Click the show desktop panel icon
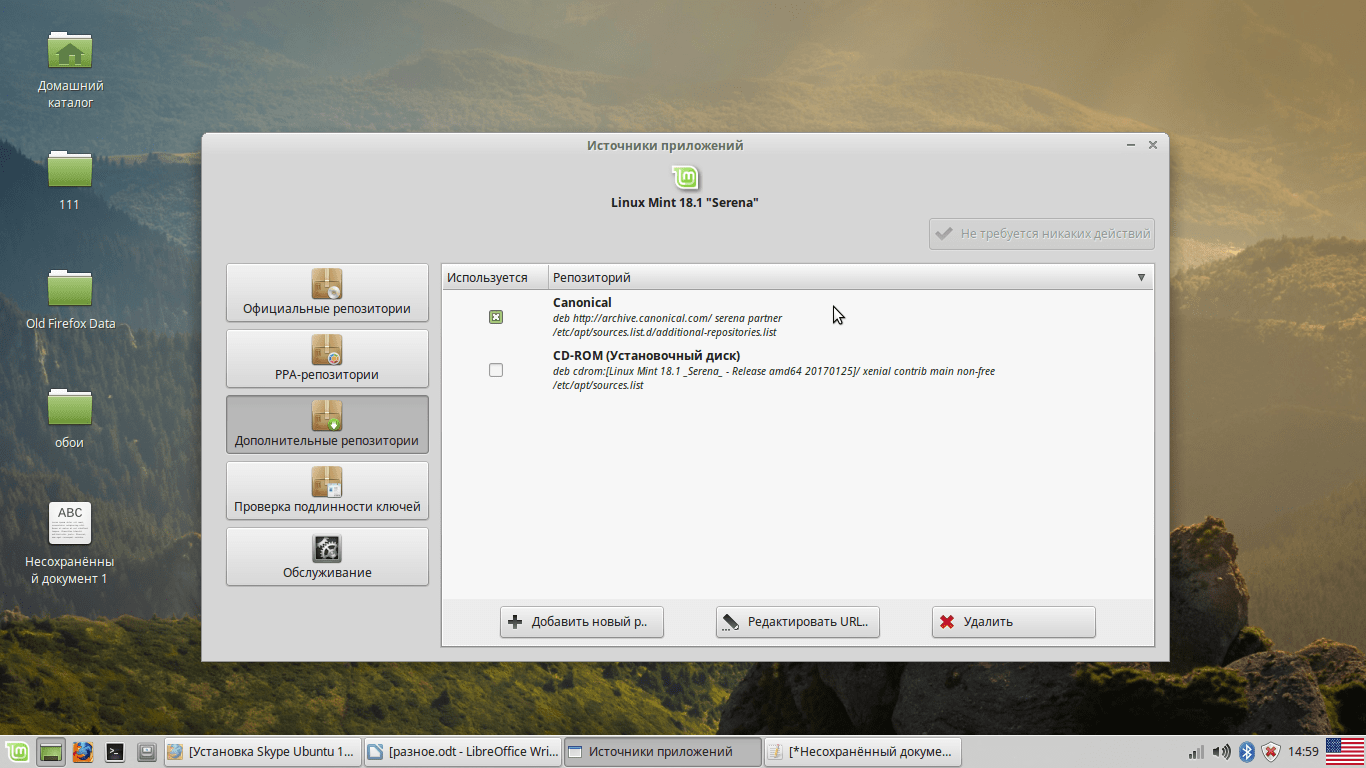The image size is (1366, 768). click(50, 751)
